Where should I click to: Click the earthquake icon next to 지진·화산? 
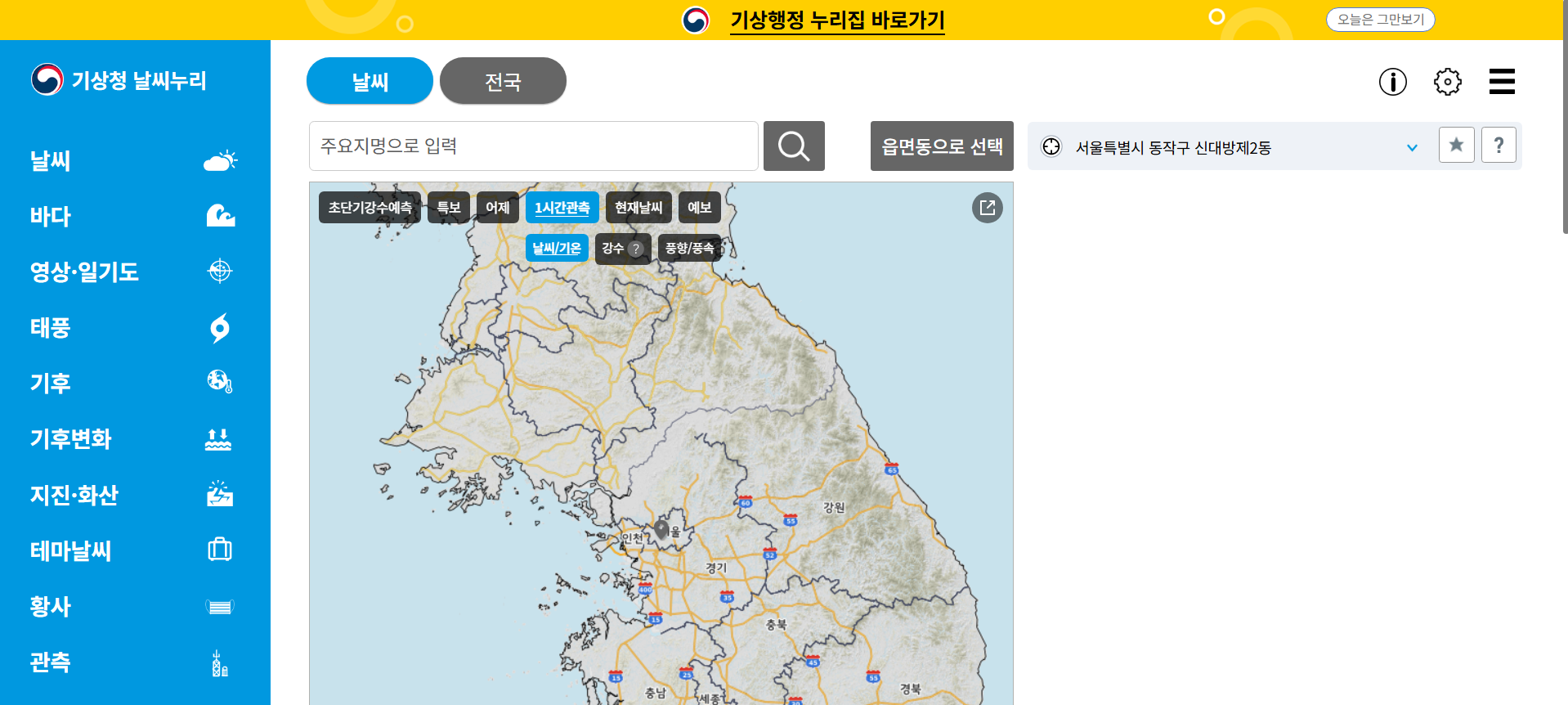click(x=220, y=493)
